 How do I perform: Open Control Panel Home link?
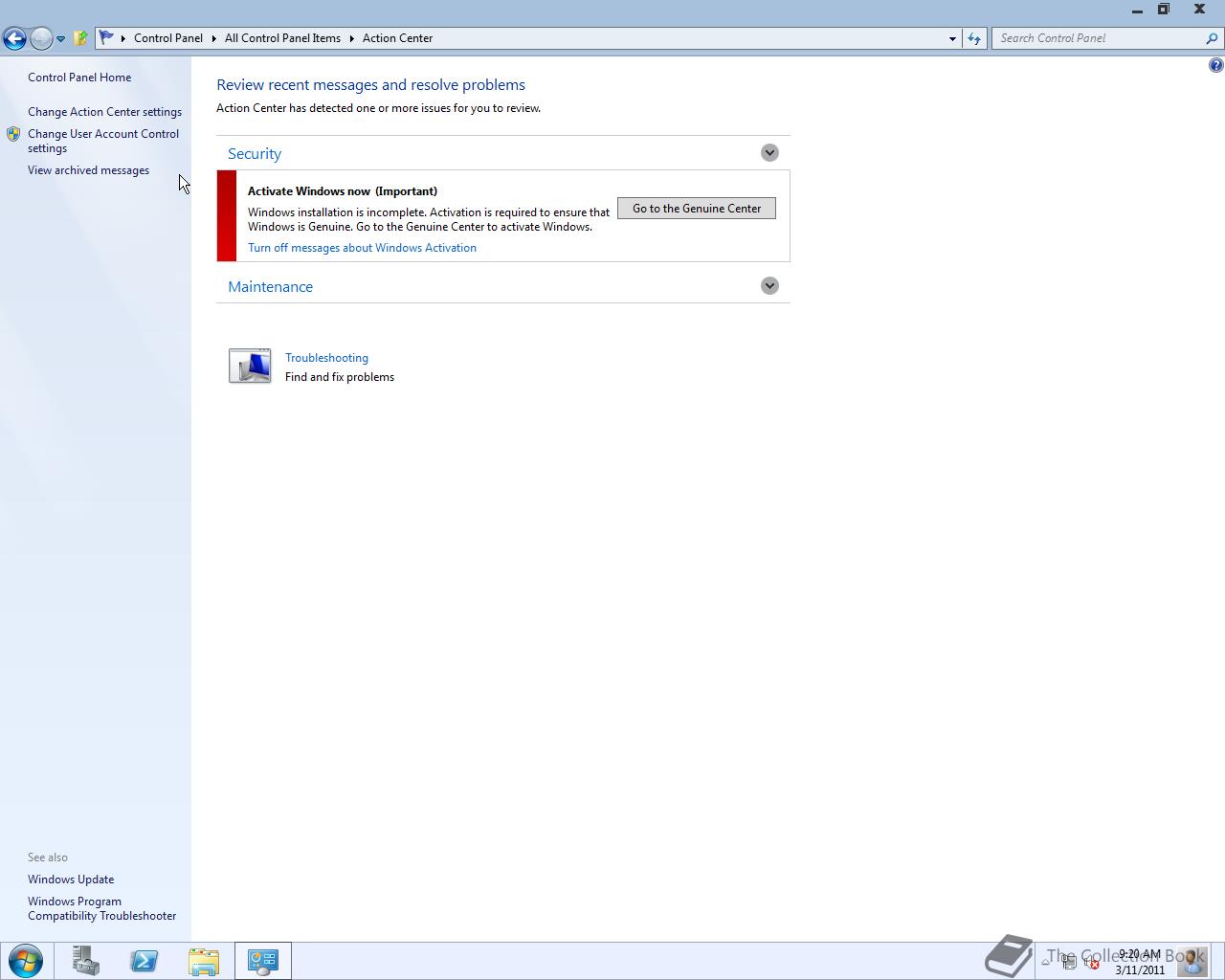pos(79,78)
